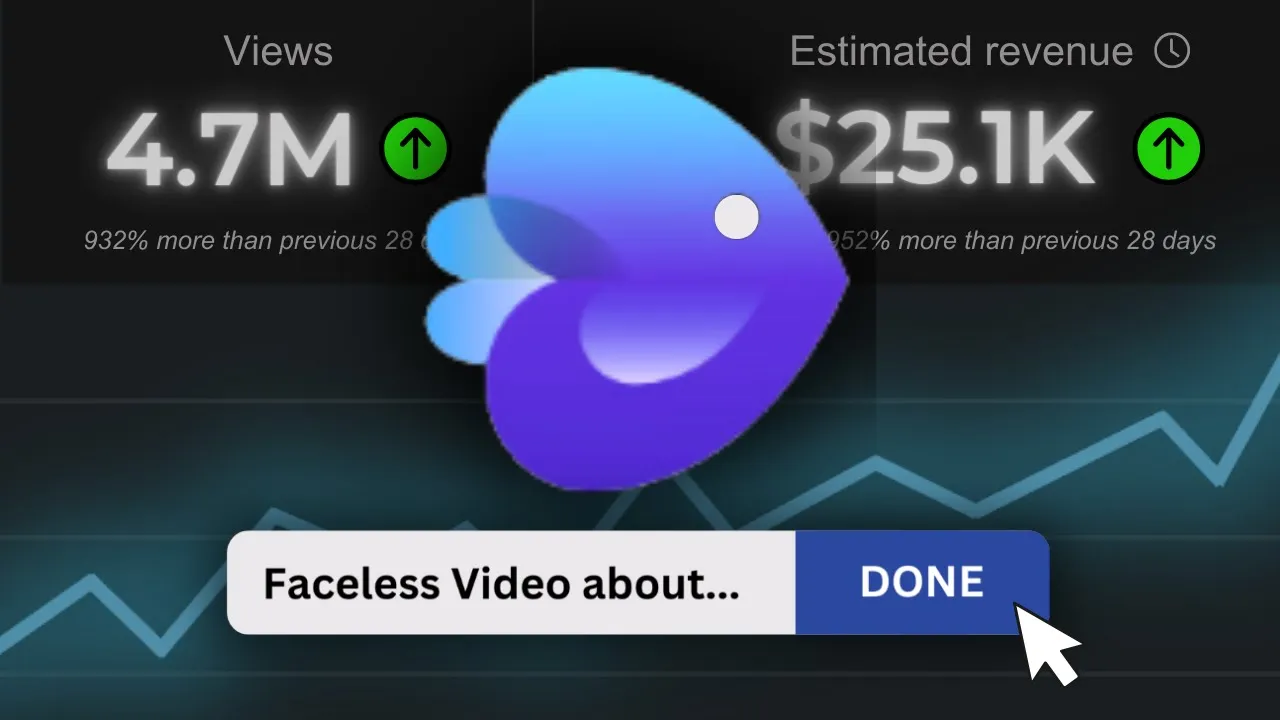Select the Estimated revenue metric label
The width and height of the screenshot is (1280, 720).
coord(961,51)
